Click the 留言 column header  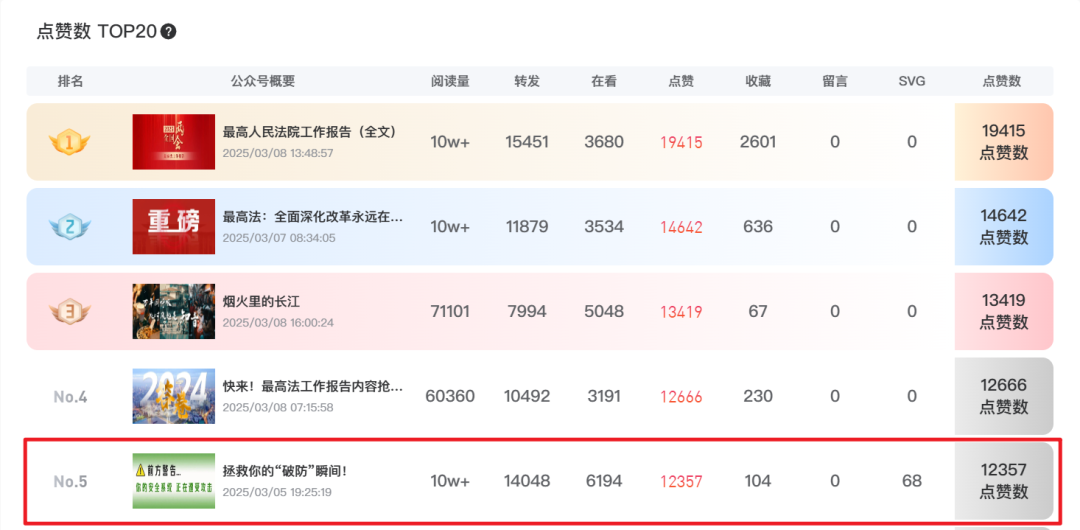click(x=835, y=81)
